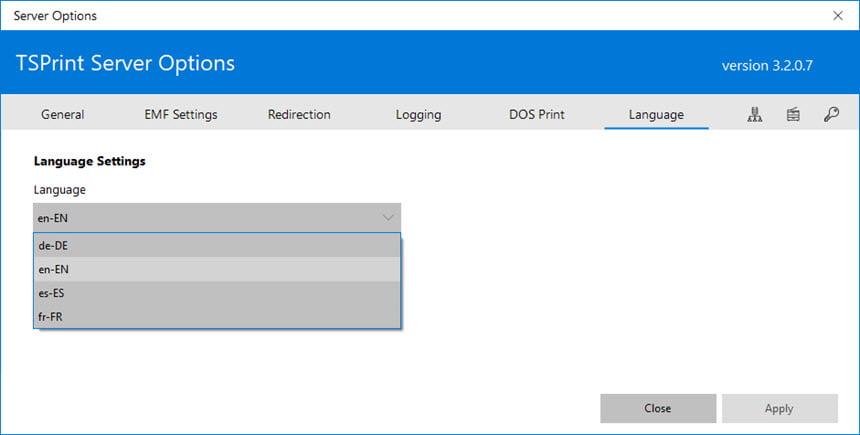Go to the Redirection tab

(299, 114)
